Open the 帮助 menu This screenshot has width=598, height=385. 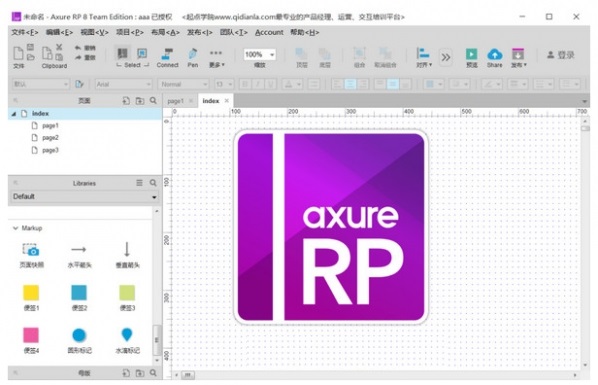305,32
